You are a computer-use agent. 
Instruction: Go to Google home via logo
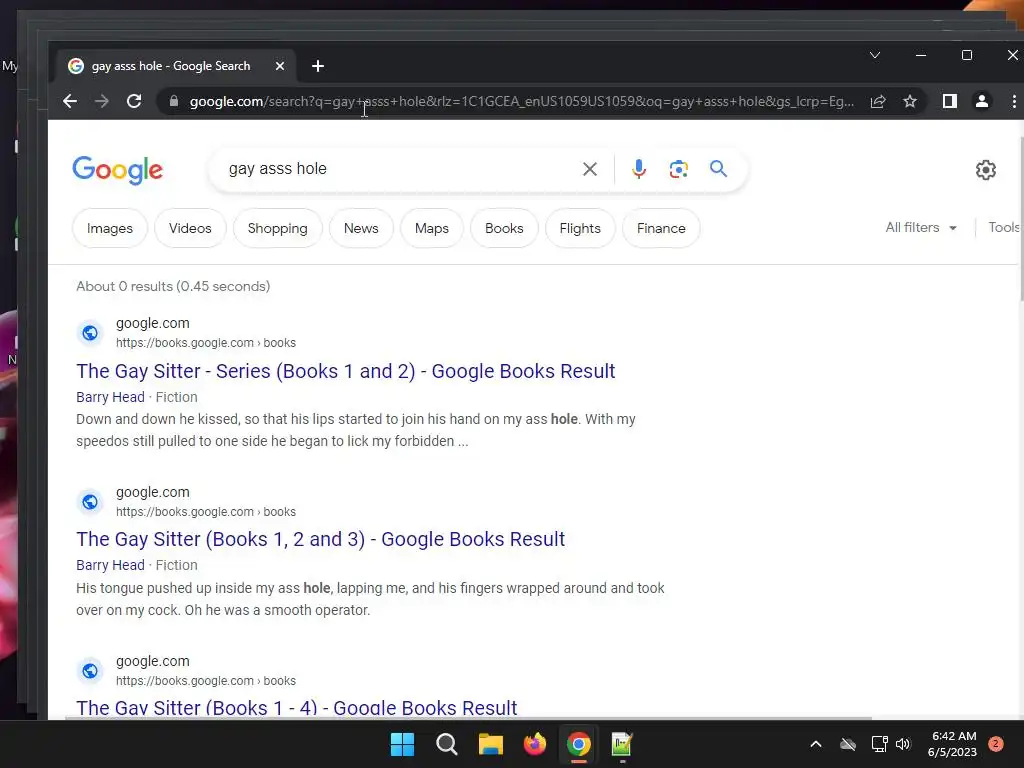coord(118,170)
